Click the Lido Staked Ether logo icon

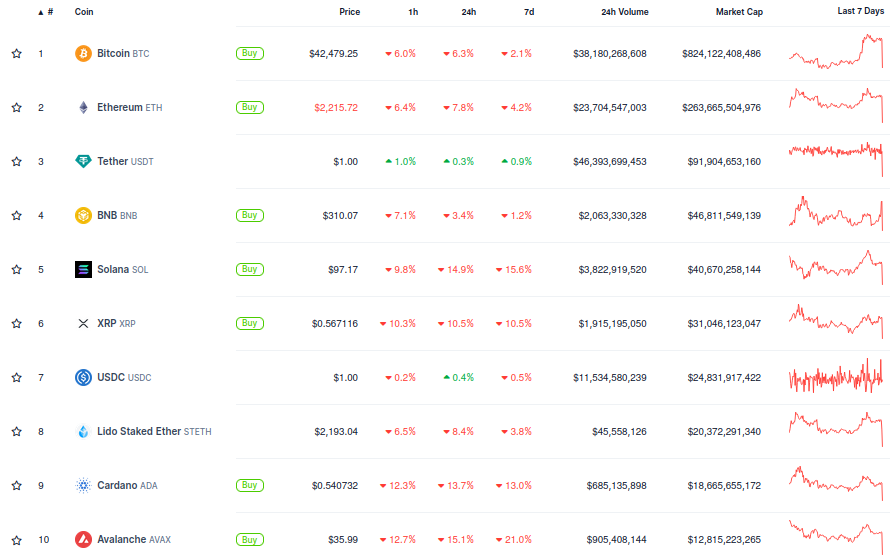point(83,432)
